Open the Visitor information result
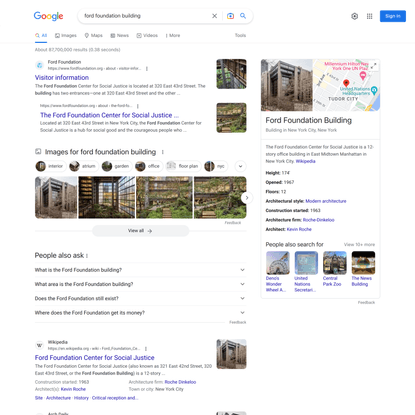Image resolution: width=415 pixels, height=415 pixels. (x=62, y=78)
